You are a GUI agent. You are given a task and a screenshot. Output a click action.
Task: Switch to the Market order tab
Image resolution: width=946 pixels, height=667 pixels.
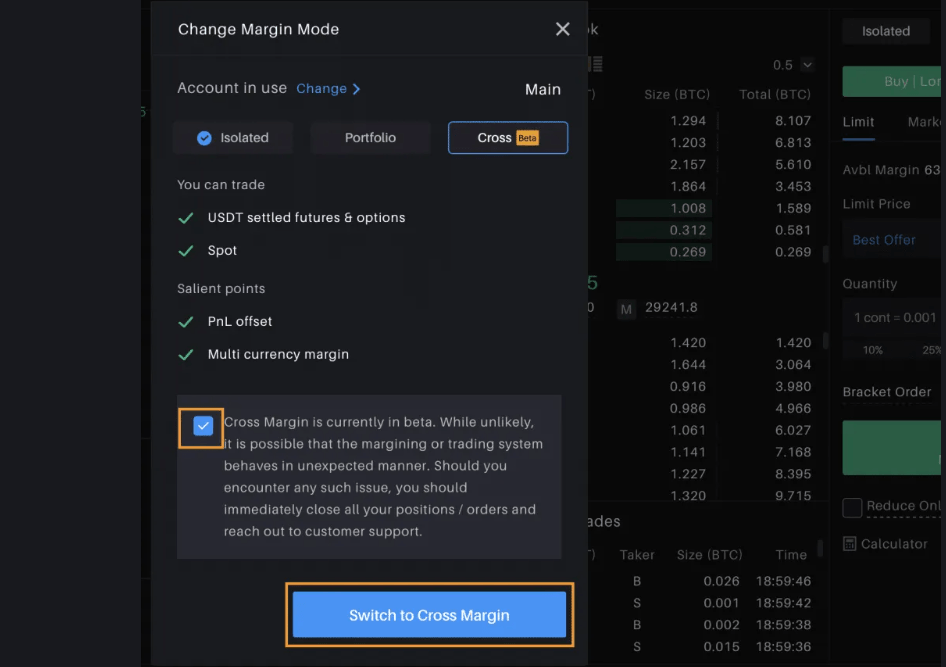[924, 122]
